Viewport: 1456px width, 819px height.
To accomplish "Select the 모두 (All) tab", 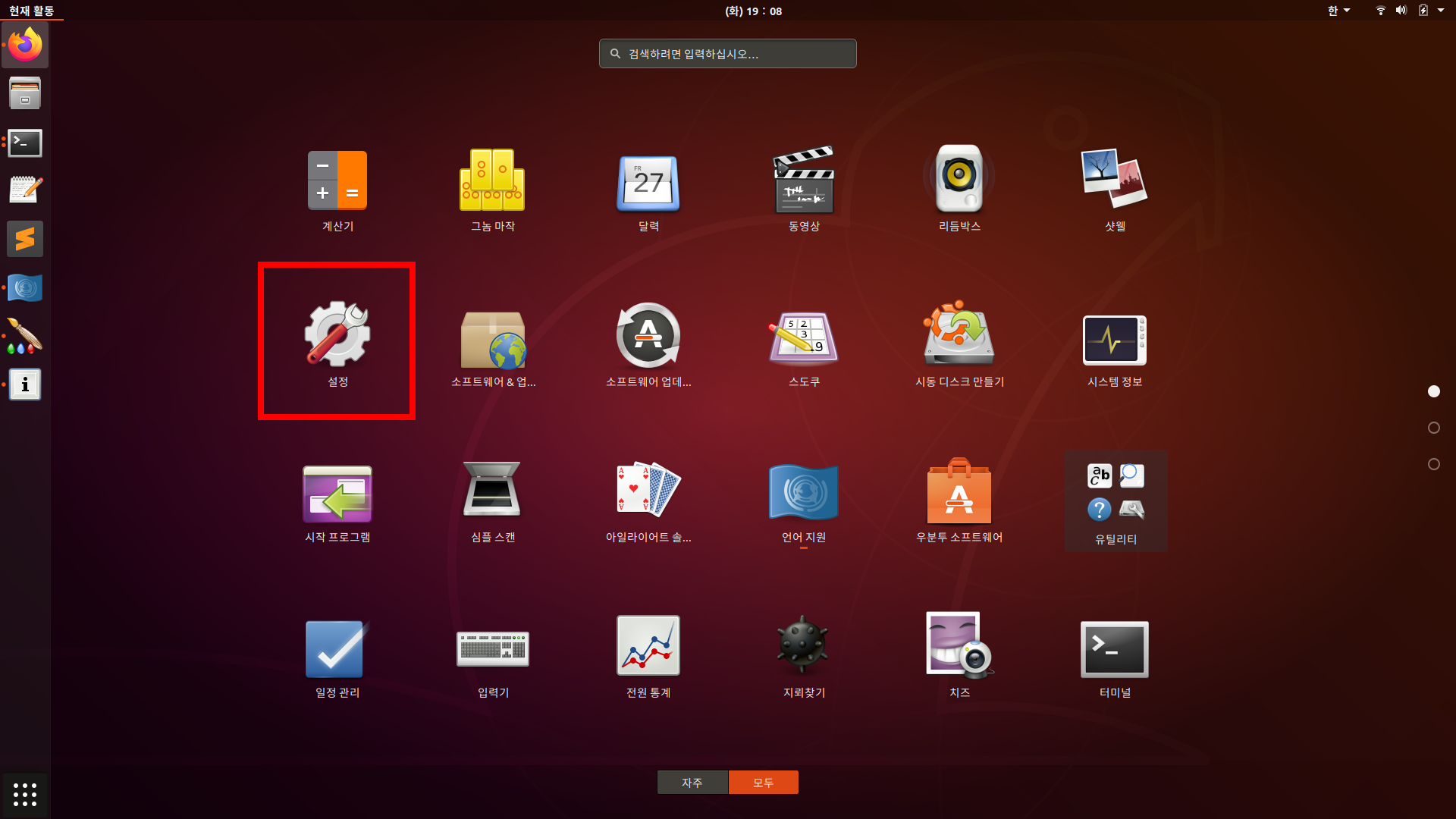I will pos(763,782).
